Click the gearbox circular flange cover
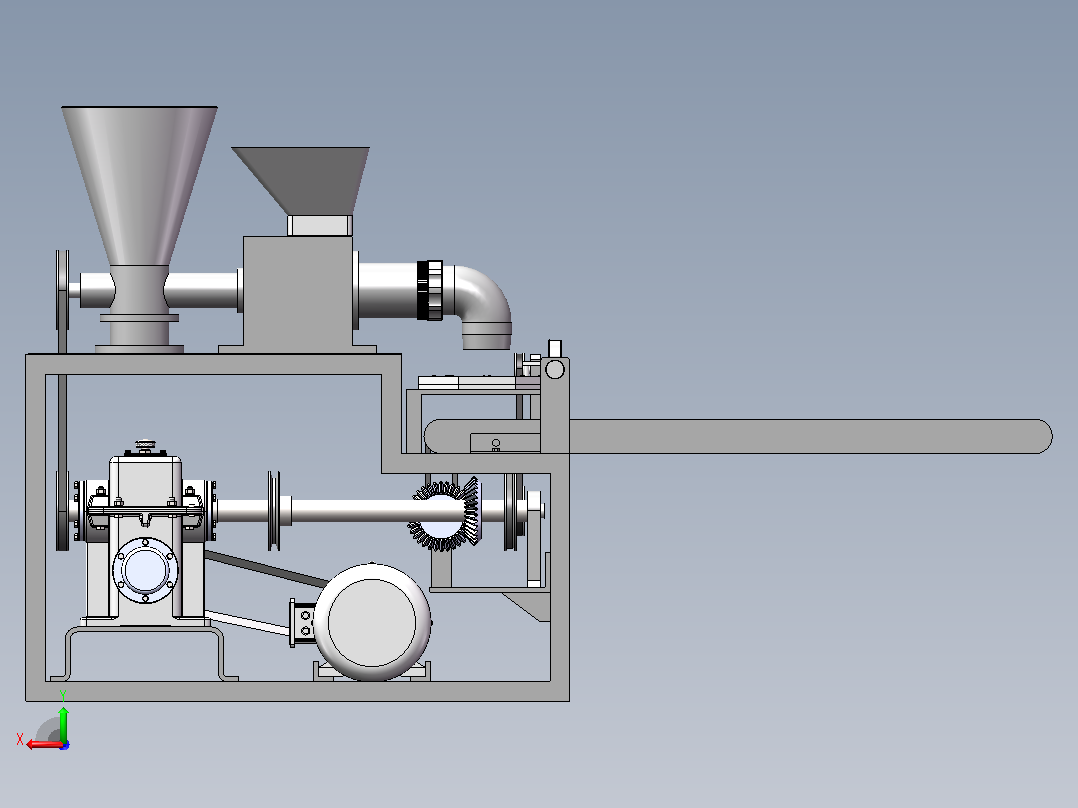The image size is (1078, 808). 145,570
